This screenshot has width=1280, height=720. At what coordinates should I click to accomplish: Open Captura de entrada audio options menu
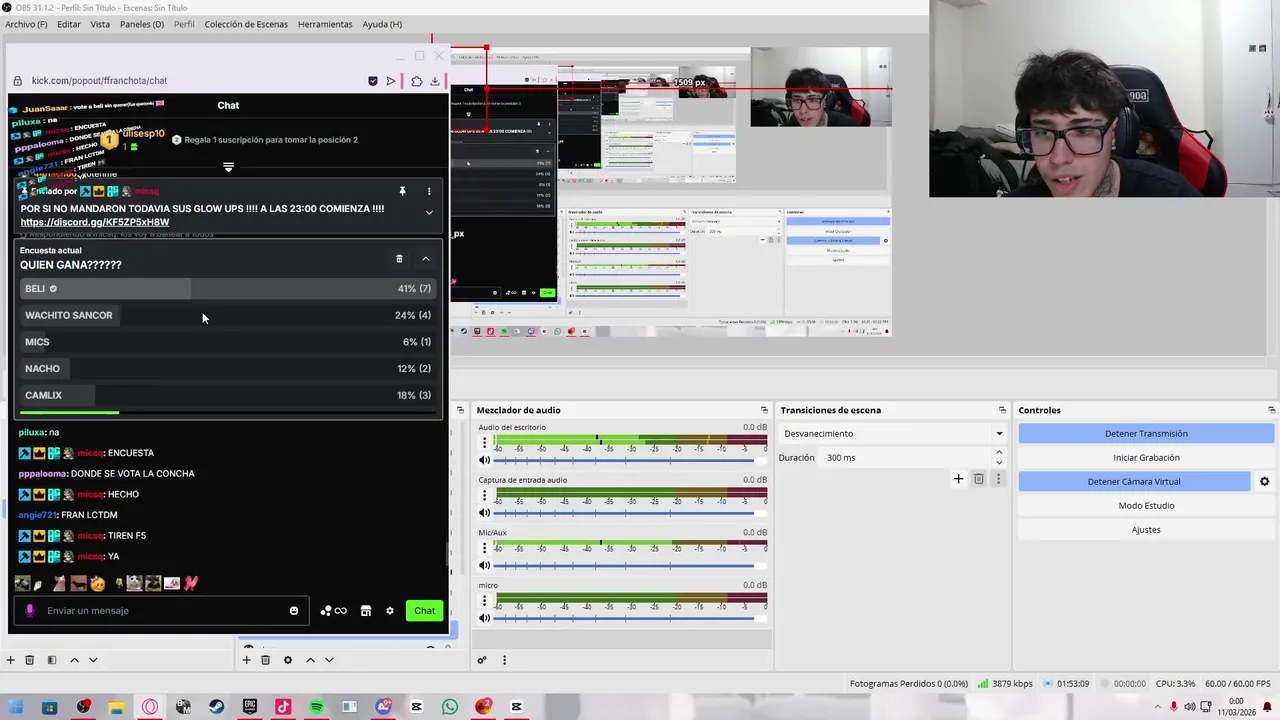pos(485,496)
